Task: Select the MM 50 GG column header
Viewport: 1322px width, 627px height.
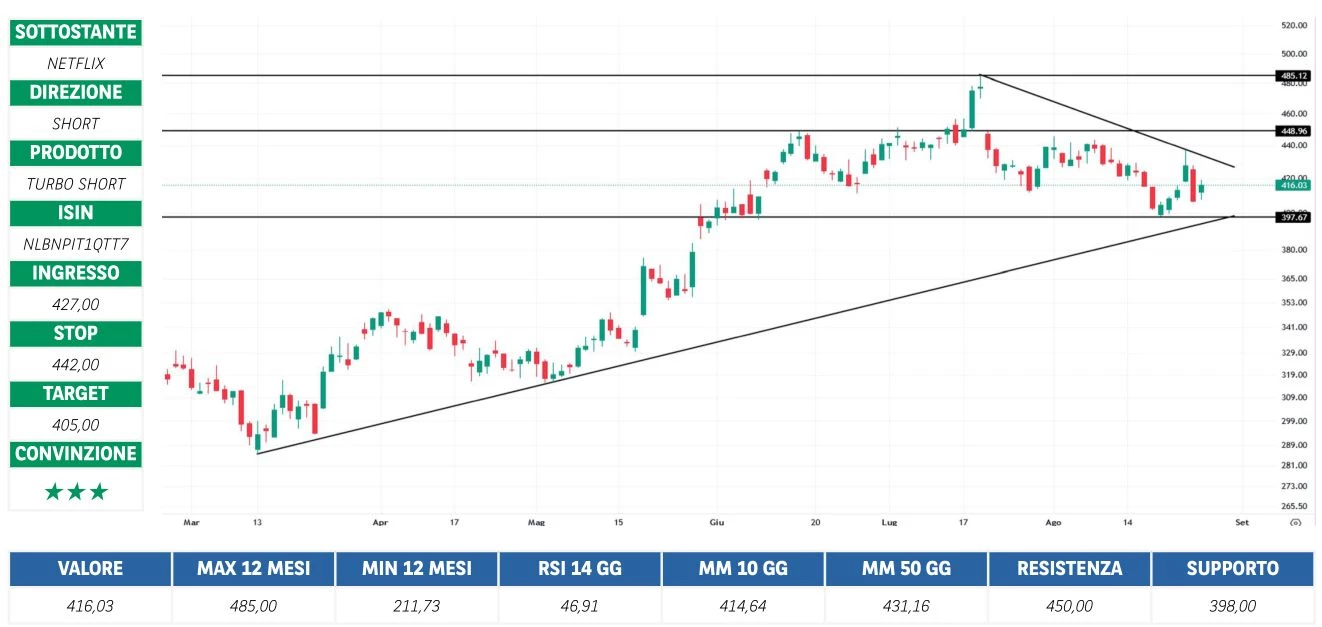Action: [x=906, y=568]
